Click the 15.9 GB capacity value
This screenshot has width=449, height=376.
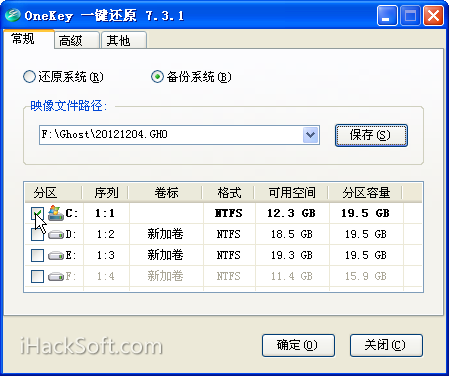click(366, 276)
